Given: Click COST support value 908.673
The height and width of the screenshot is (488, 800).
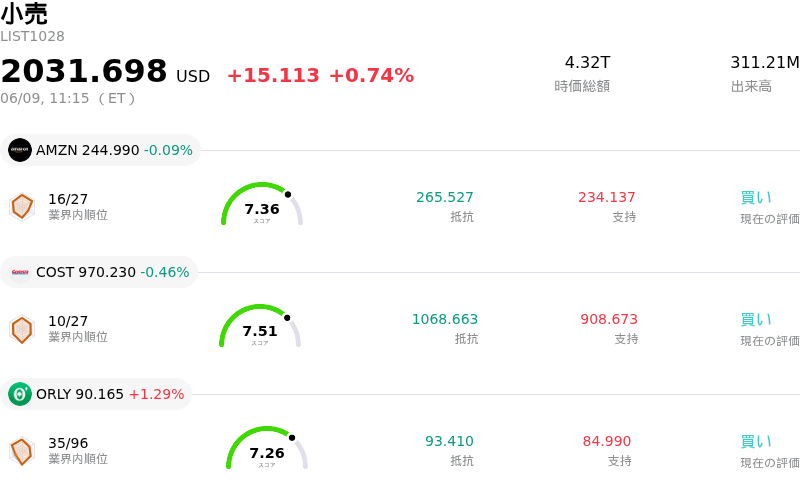Looking at the screenshot, I should (609, 319).
